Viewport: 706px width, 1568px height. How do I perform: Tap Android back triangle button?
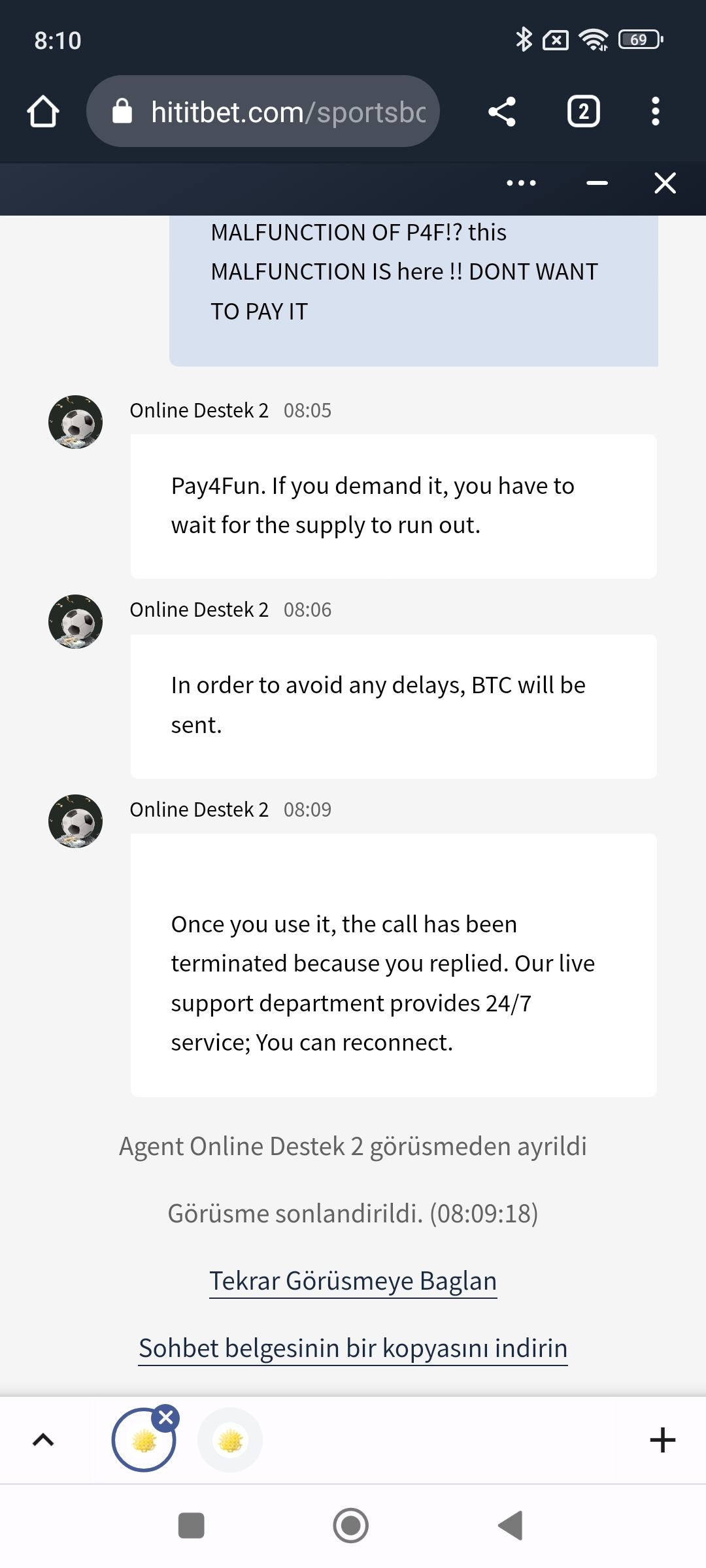pyautogui.click(x=511, y=1526)
